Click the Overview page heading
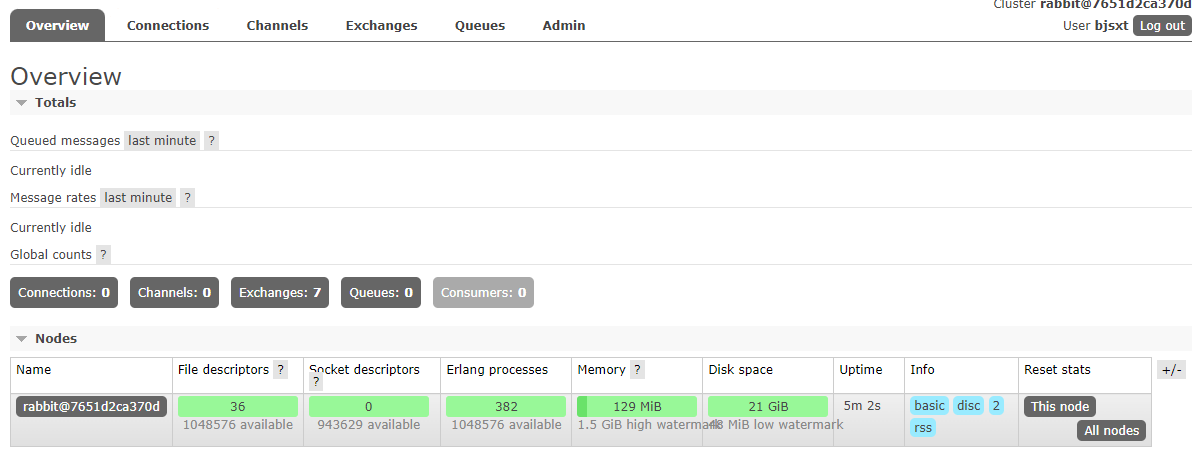1196x456 pixels. [66, 76]
